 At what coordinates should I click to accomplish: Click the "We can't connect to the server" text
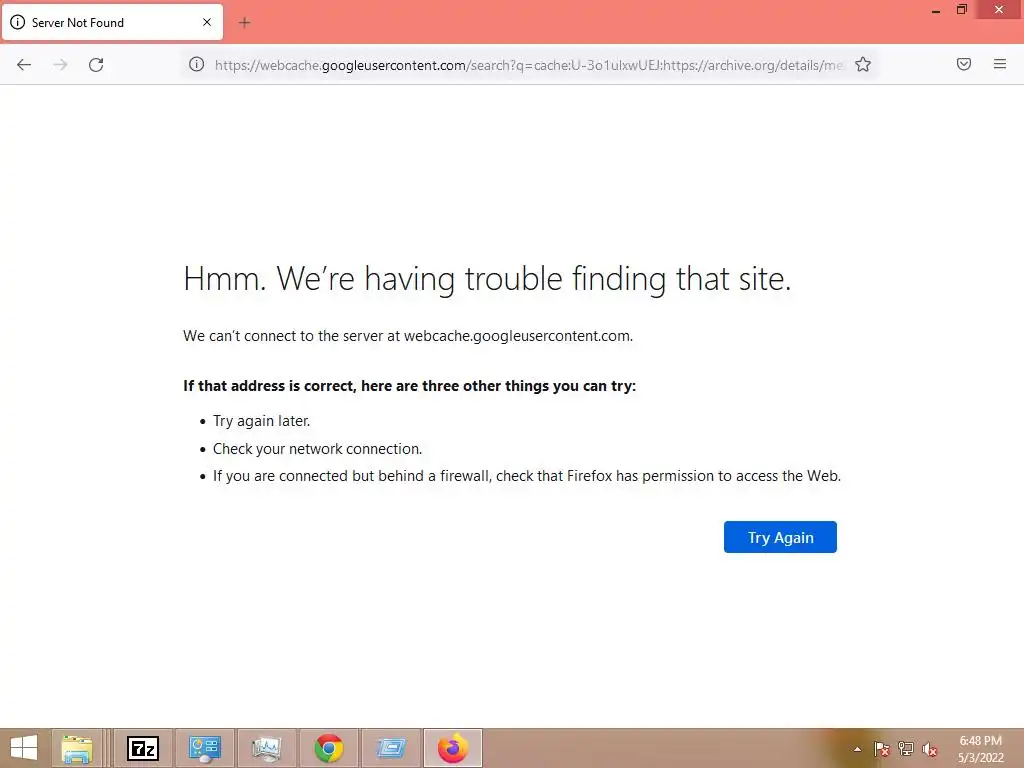[408, 336]
